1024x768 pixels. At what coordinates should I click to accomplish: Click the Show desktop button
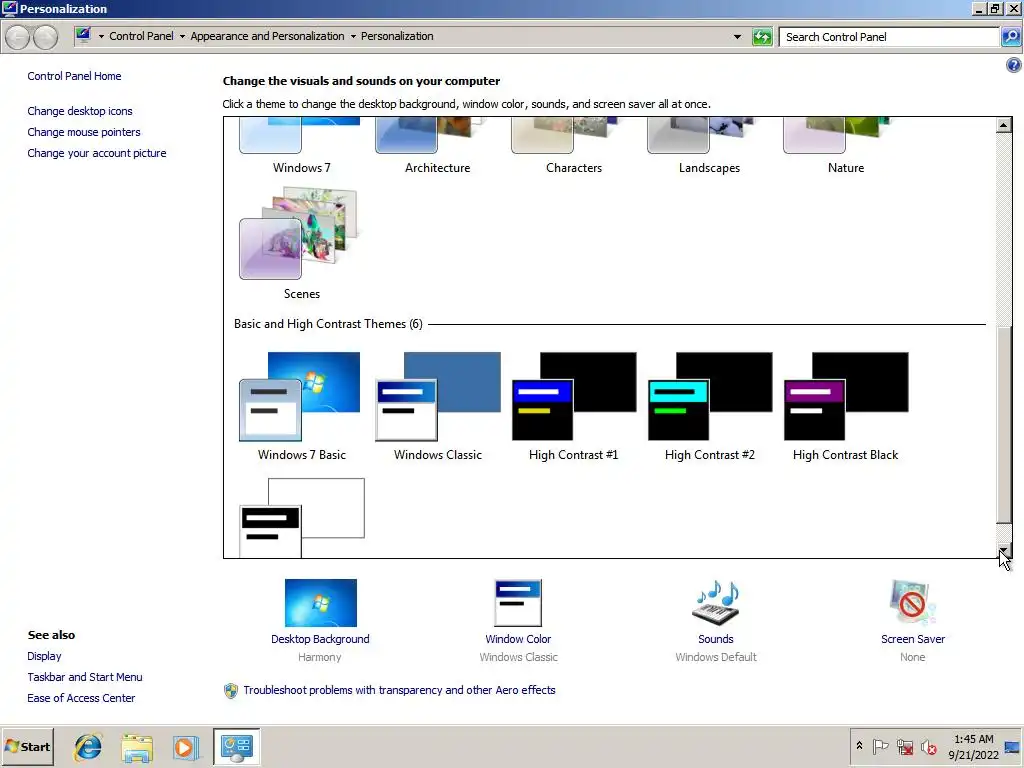tap(1013, 746)
